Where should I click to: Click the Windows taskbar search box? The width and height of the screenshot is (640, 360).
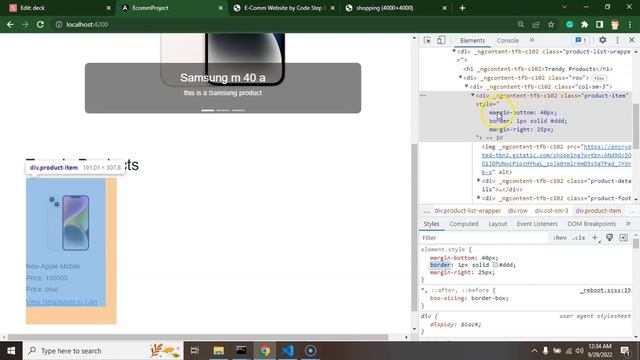point(103,351)
